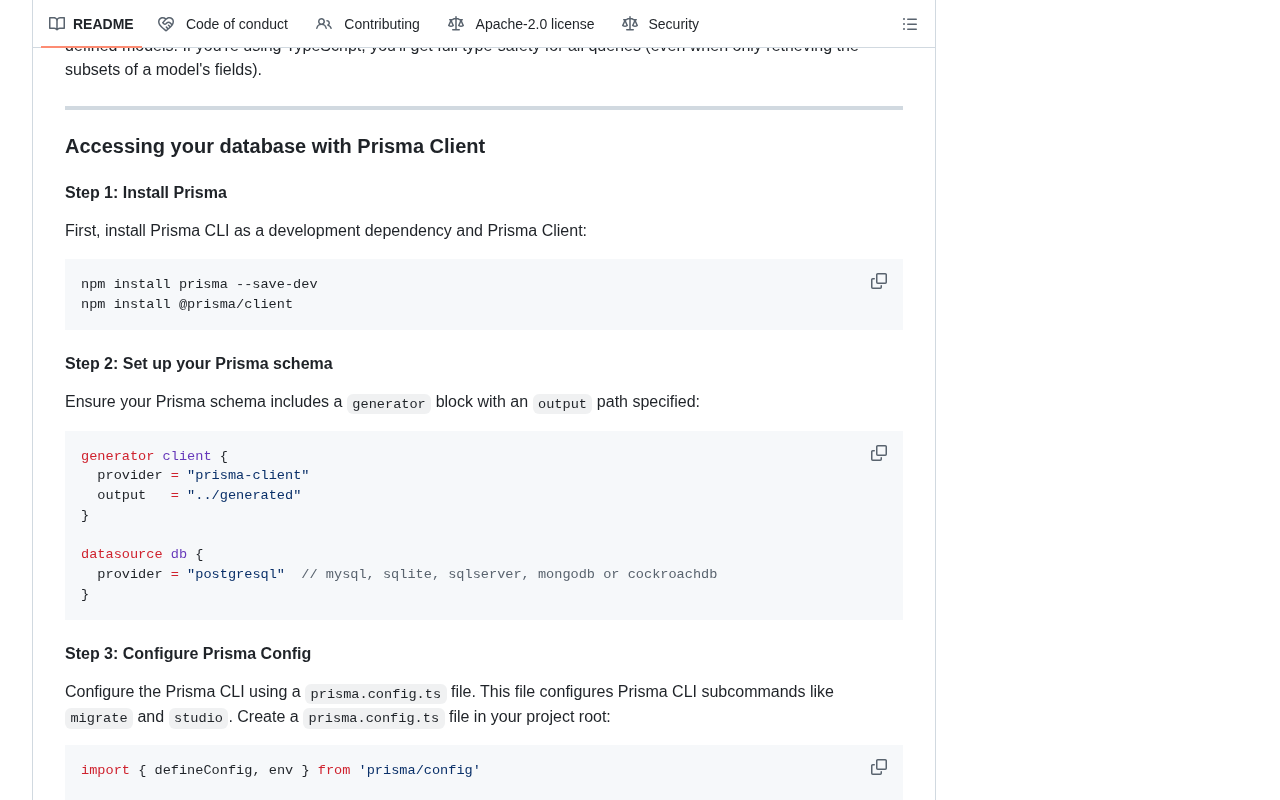
Task: Click the 'datasource db {' code line
Action: click(x=142, y=555)
